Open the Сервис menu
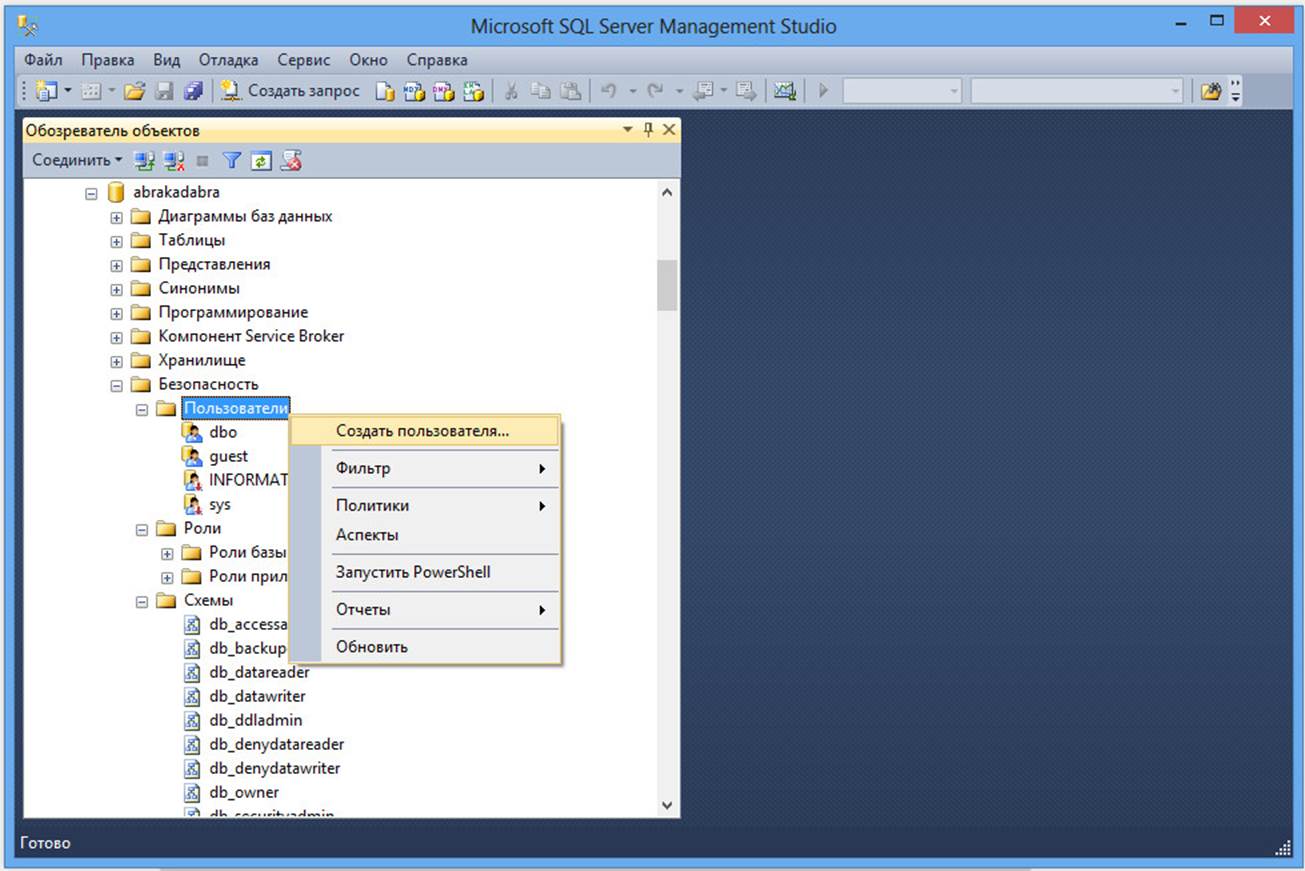 tap(303, 60)
